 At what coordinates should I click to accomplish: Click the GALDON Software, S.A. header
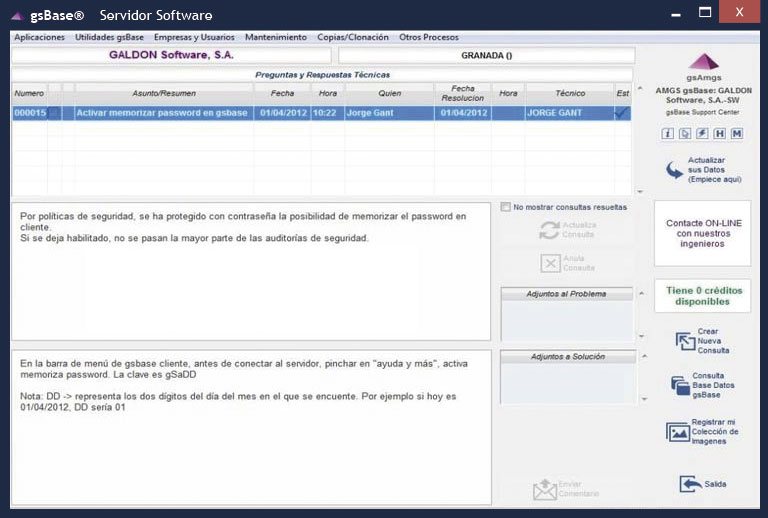pos(171,55)
